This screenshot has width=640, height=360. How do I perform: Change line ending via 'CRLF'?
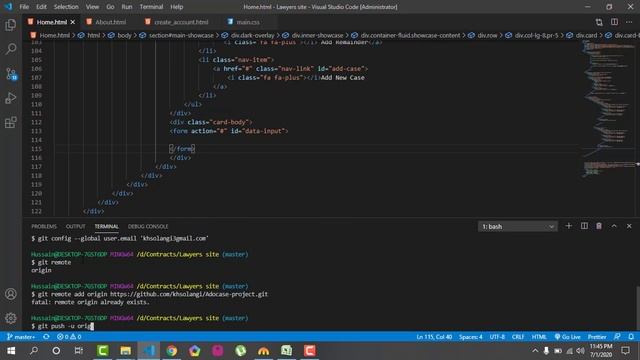pyautogui.click(x=518, y=337)
